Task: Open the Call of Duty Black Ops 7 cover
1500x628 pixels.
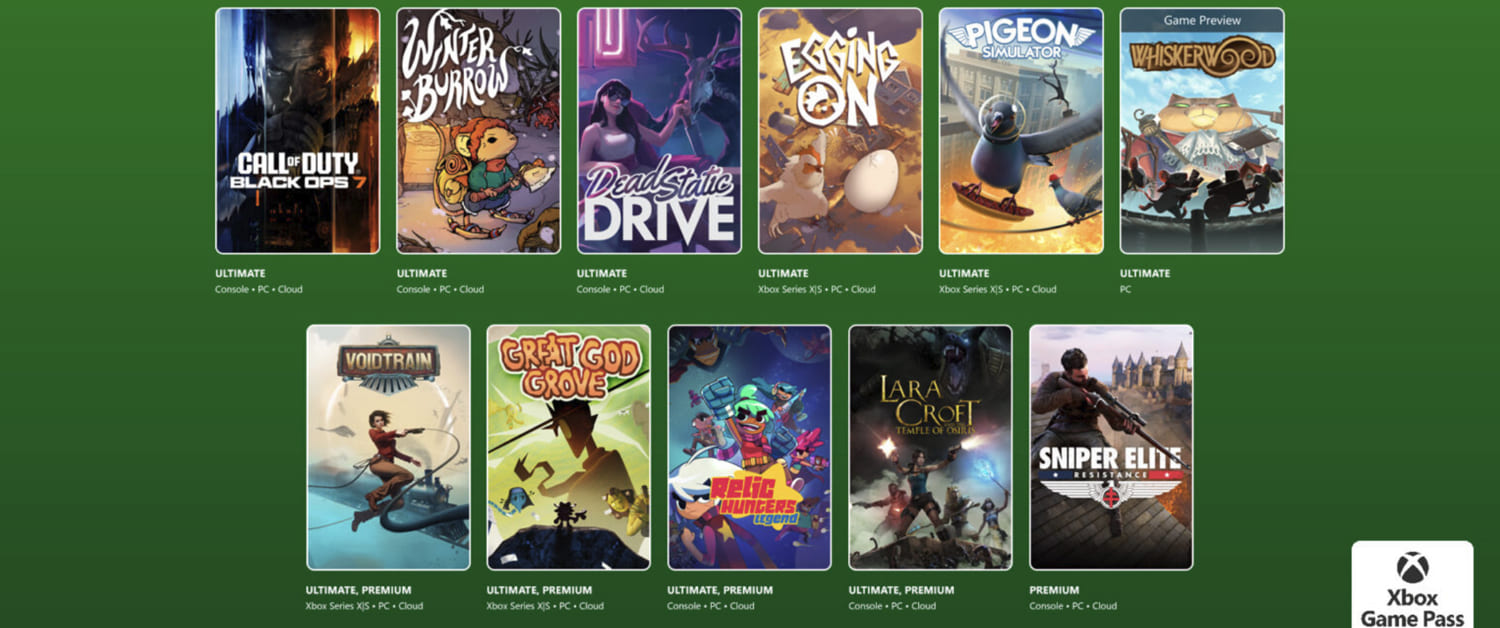Action: [297, 131]
